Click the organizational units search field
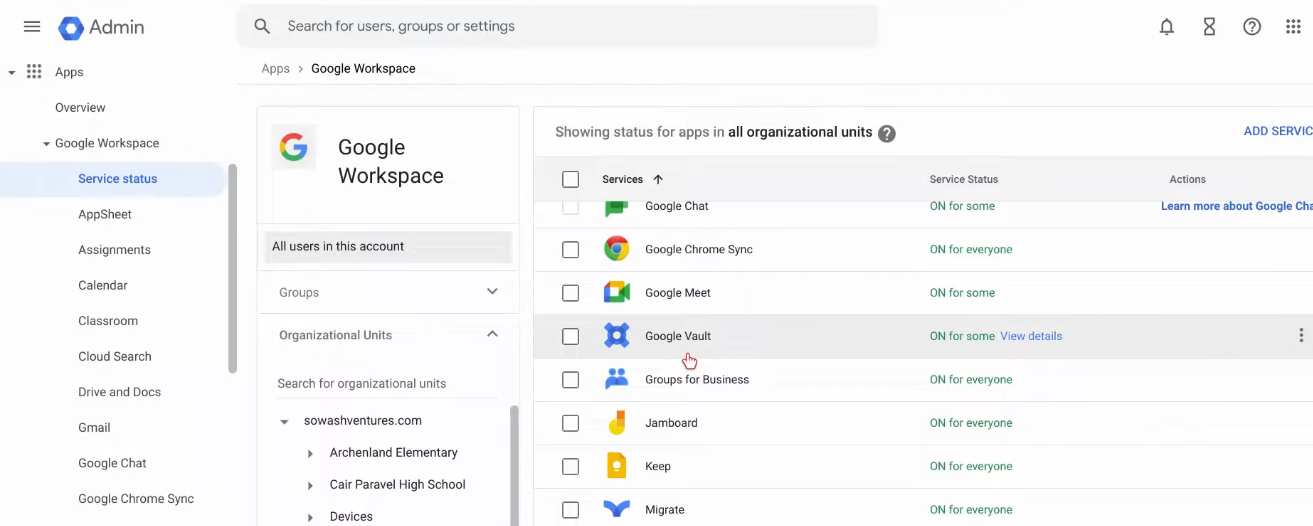Viewport: 1313px width, 526px height. click(x=385, y=383)
